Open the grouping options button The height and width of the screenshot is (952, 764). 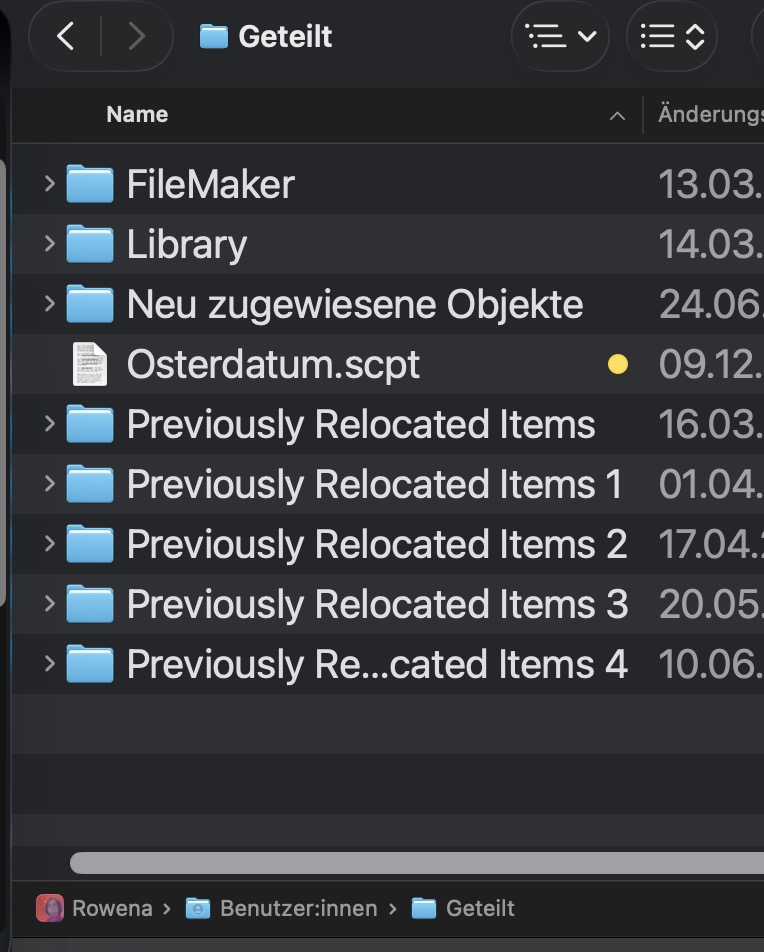[673, 37]
